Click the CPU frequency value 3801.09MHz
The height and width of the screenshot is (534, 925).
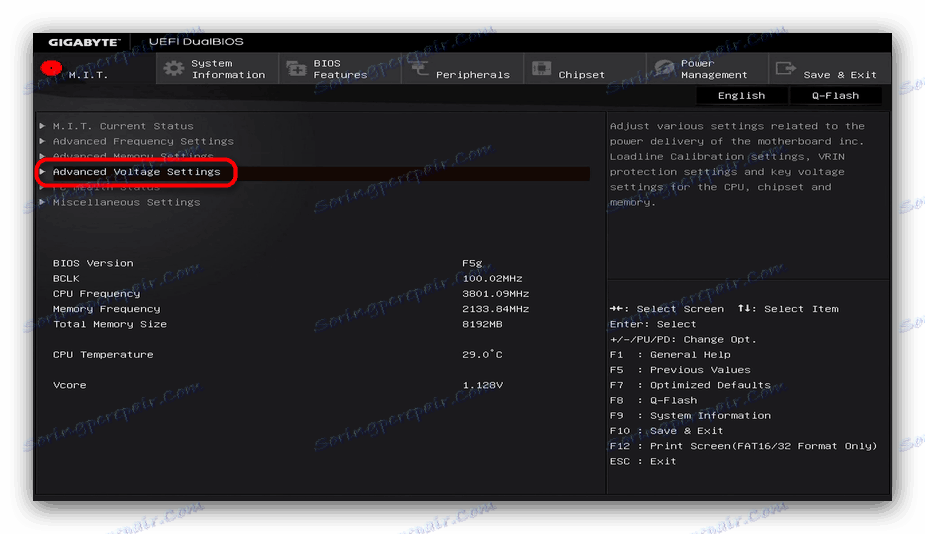tap(496, 294)
